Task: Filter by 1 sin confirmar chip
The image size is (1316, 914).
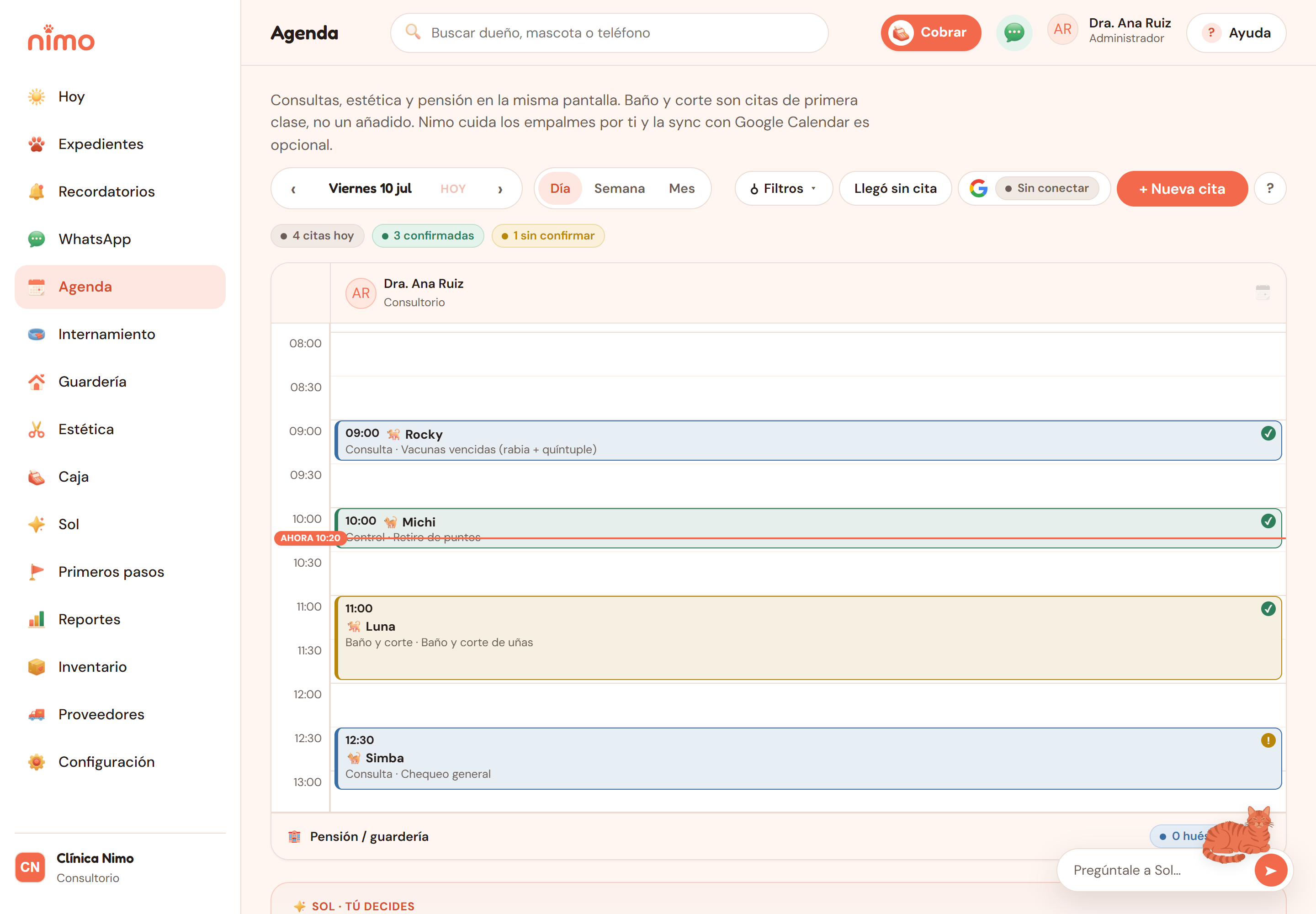Action: coord(548,236)
